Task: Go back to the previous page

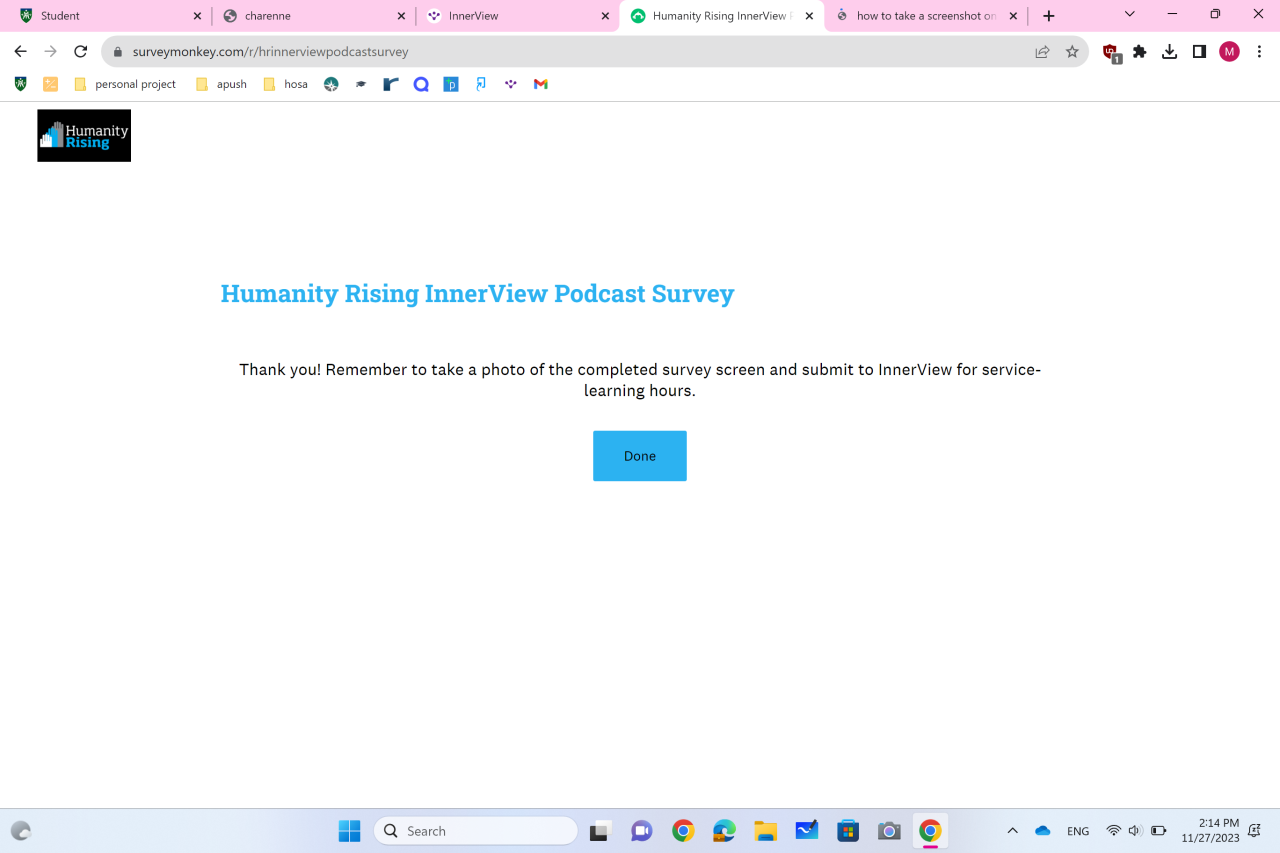Action: point(20,52)
